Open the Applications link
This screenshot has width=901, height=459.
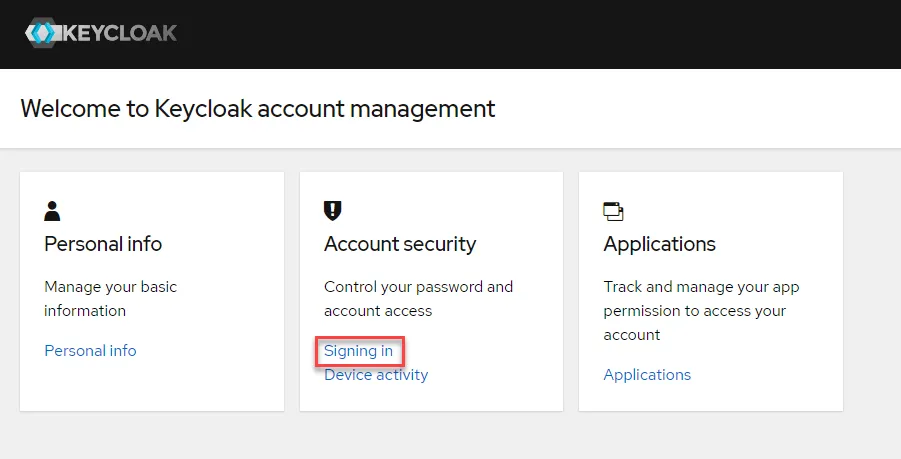[x=647, y=375]
